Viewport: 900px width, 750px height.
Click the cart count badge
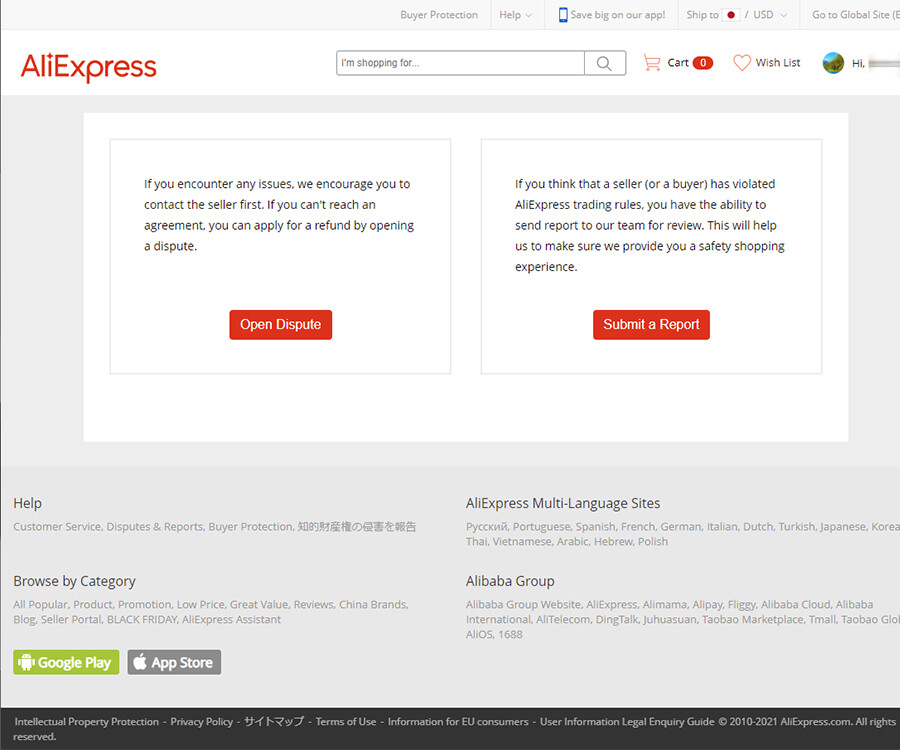pyautogui.click(x=703, y=63)
